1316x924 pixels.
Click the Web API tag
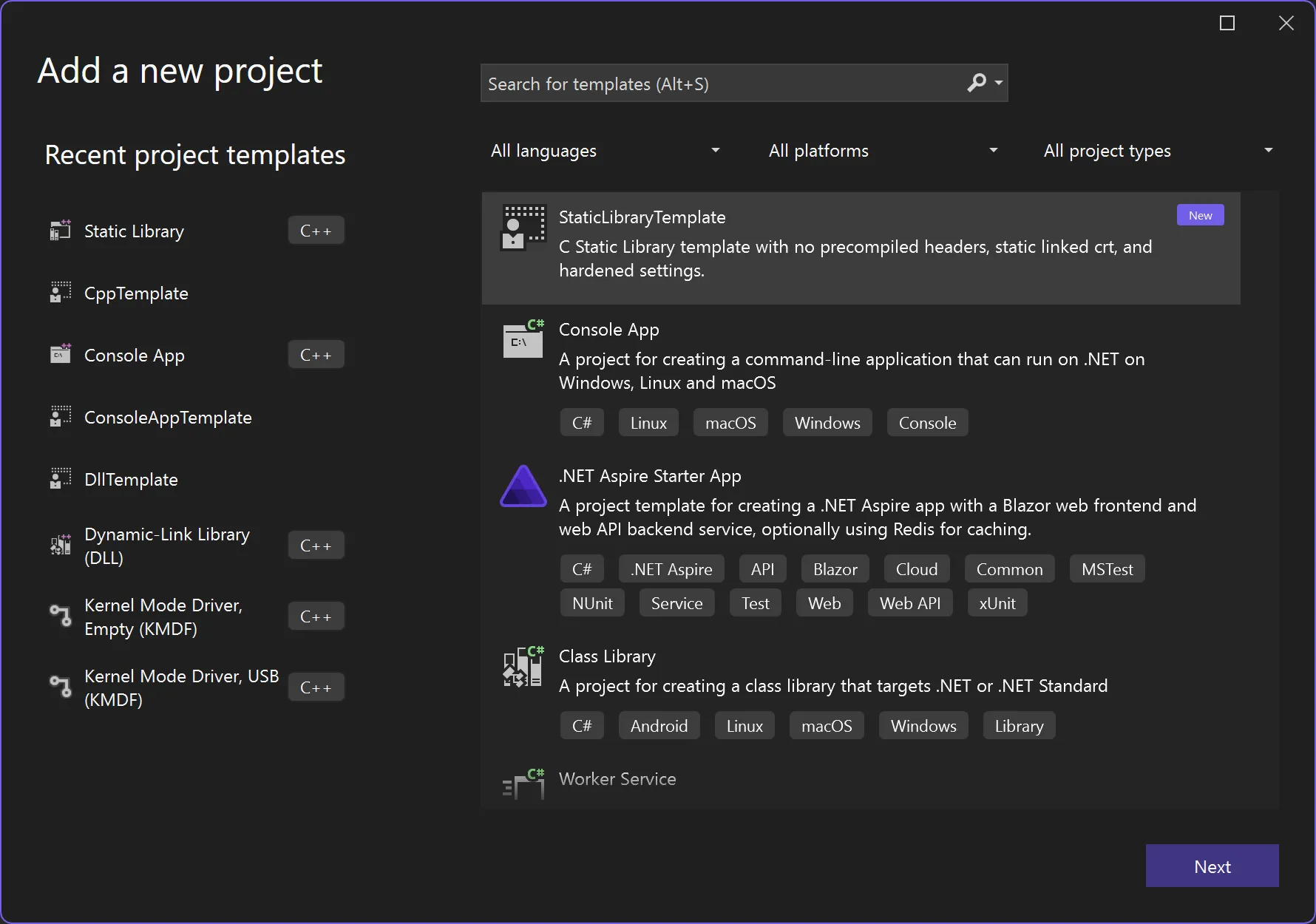click(910, 603)
